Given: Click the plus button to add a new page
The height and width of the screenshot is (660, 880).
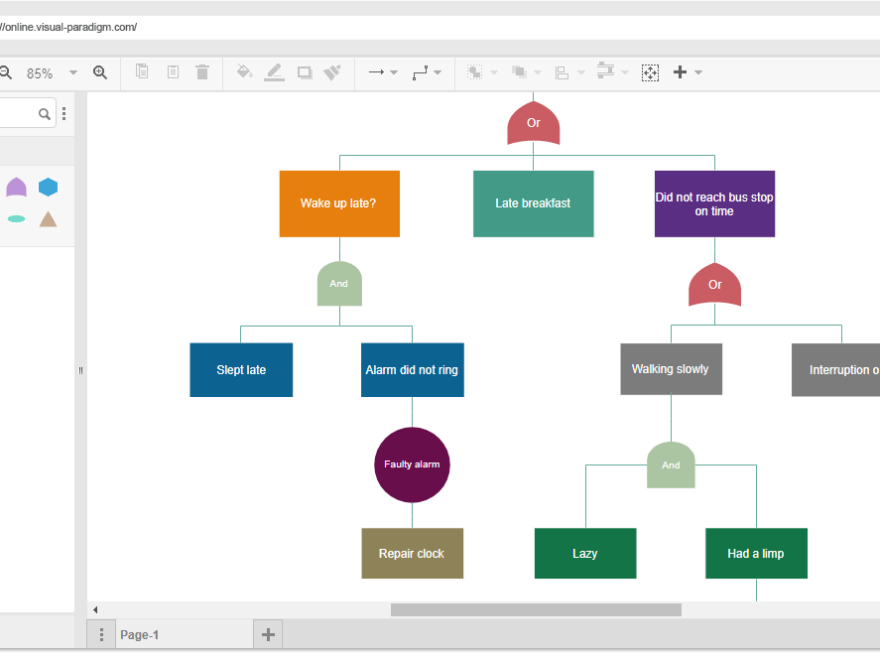Looking at the screenshot, I should (267, 634).
